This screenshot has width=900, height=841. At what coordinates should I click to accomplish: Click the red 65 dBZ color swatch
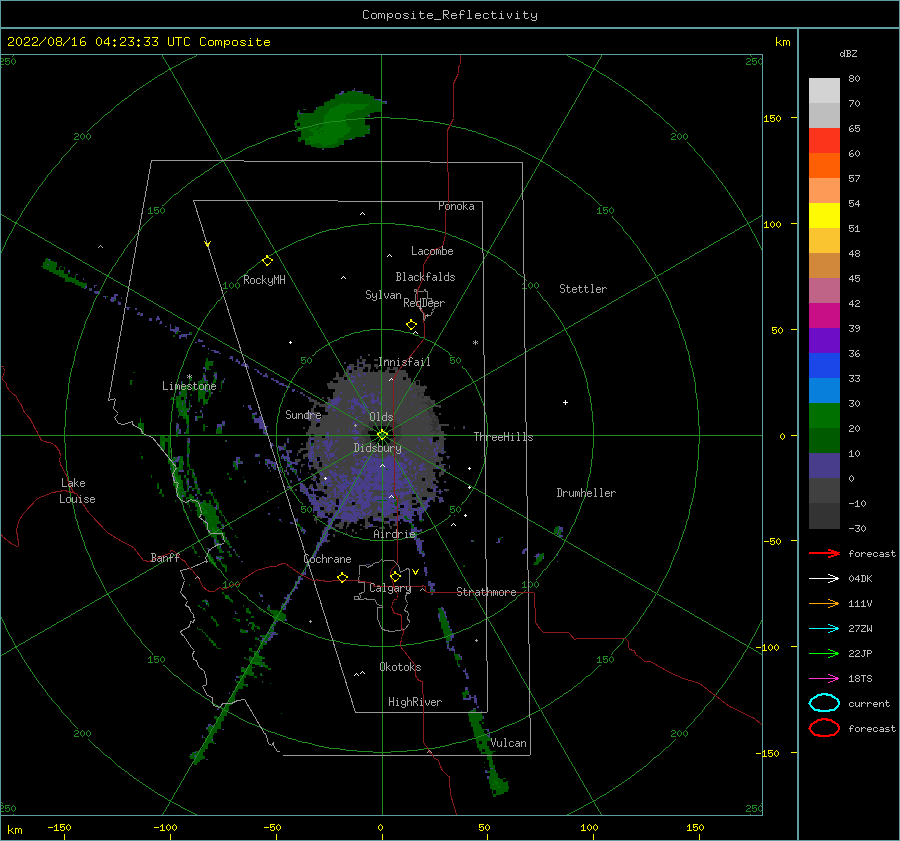click(824, 141)
